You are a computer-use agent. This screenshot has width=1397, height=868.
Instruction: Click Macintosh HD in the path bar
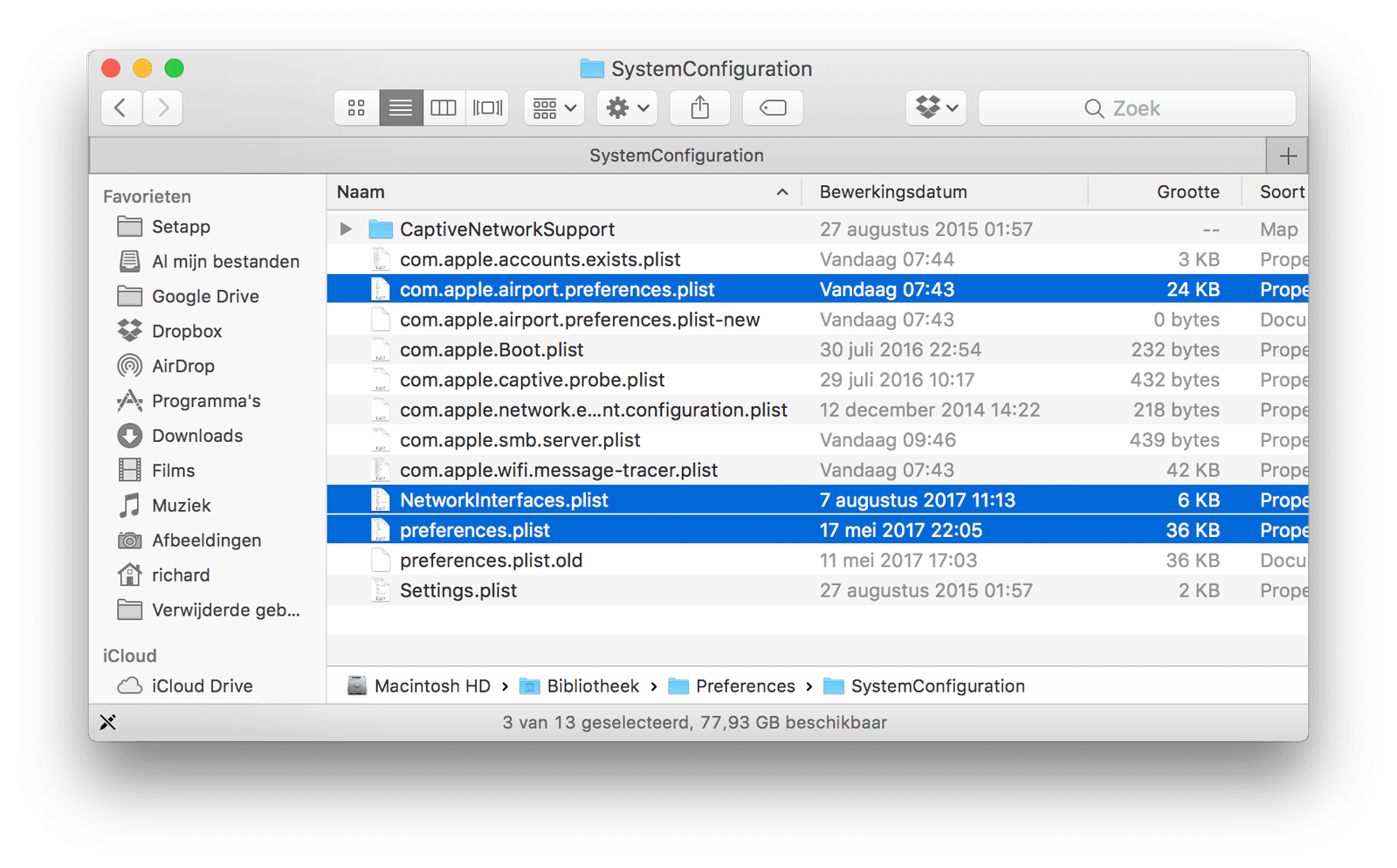pos(419,686)
